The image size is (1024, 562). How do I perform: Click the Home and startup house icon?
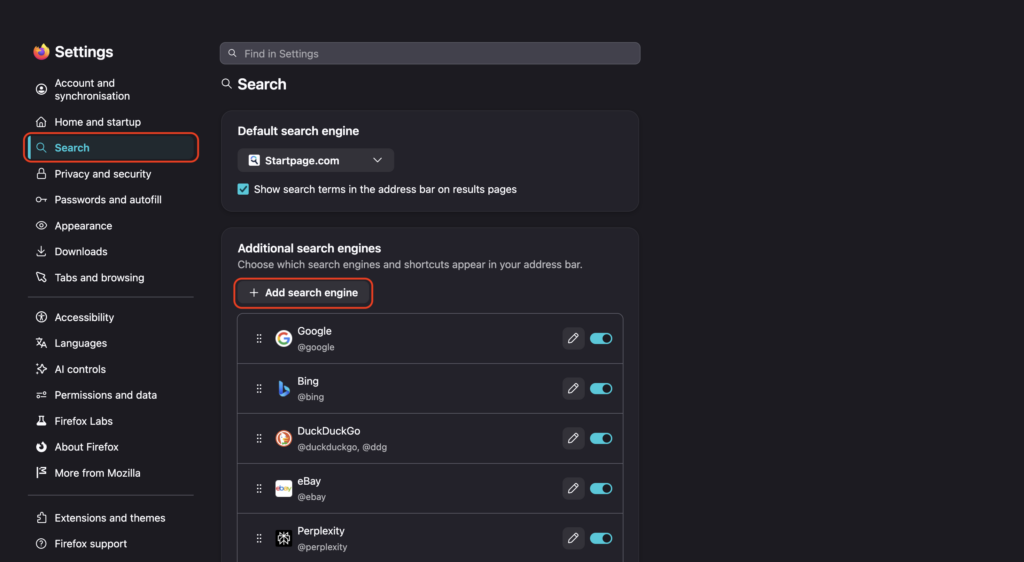click(41, 122)
